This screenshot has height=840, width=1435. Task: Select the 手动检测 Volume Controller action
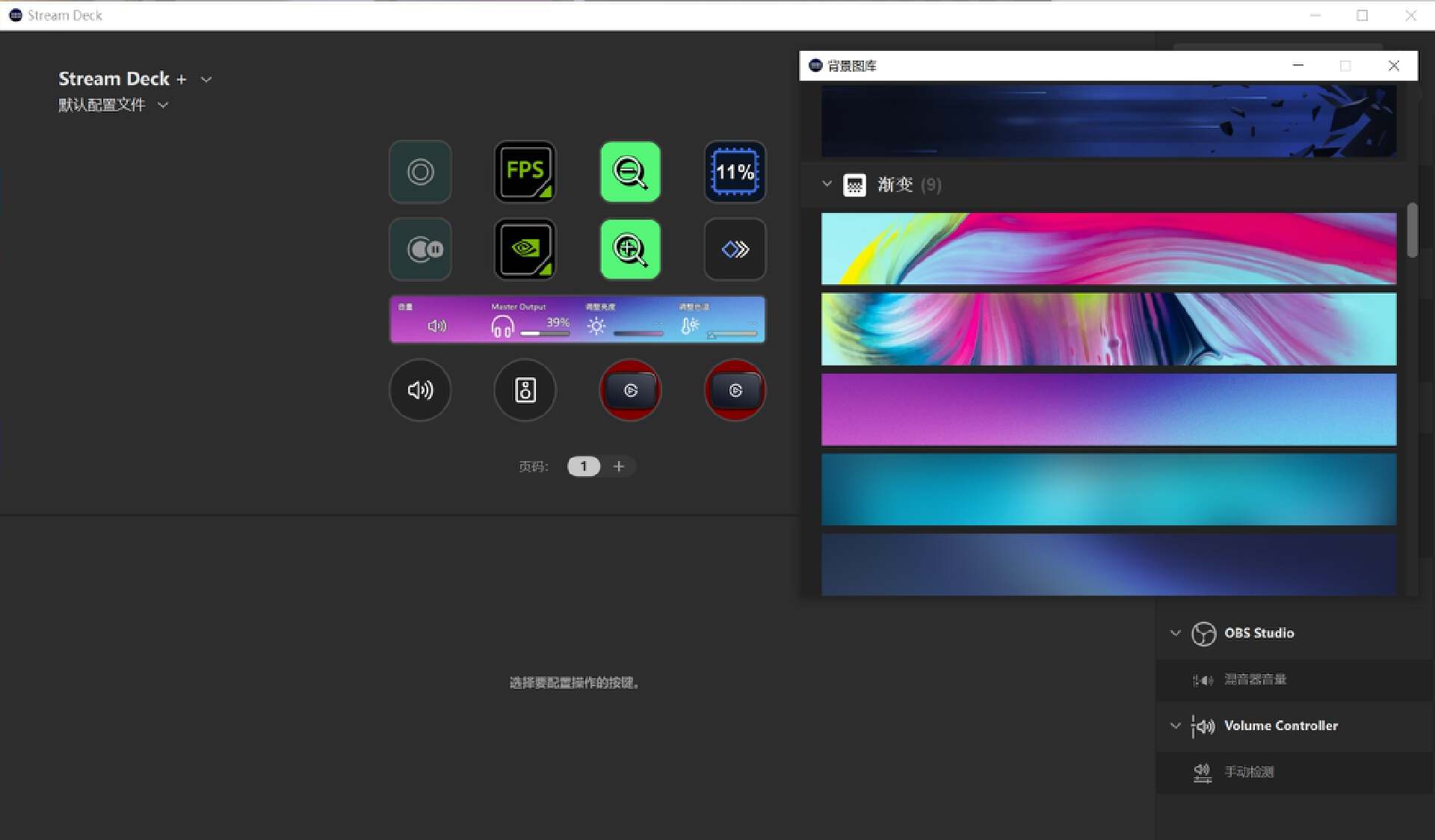click(1249, 772)
